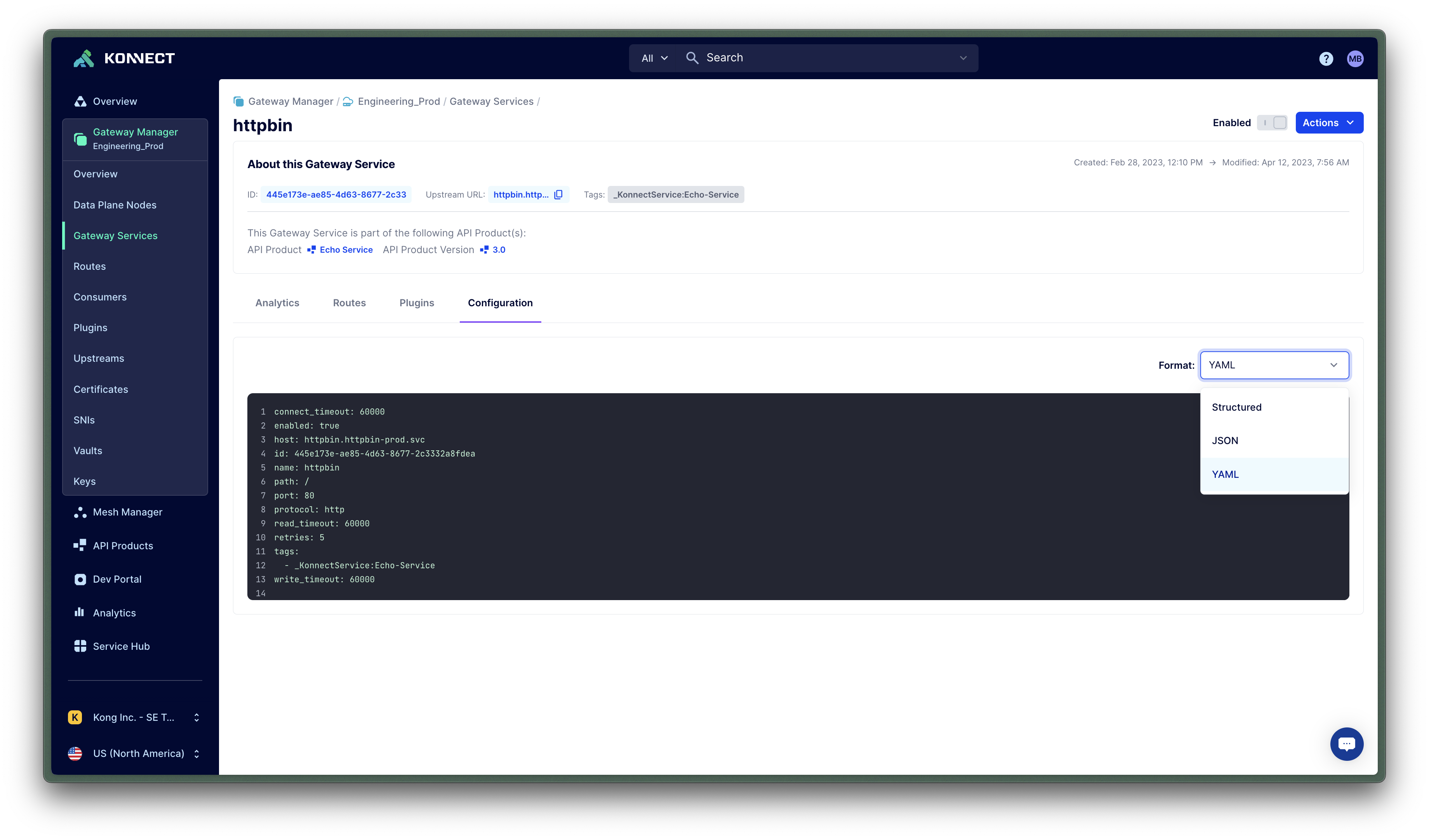
Task: Click the Engineering_Prod breadcrumb cloud icon
Action: (348, 101)
